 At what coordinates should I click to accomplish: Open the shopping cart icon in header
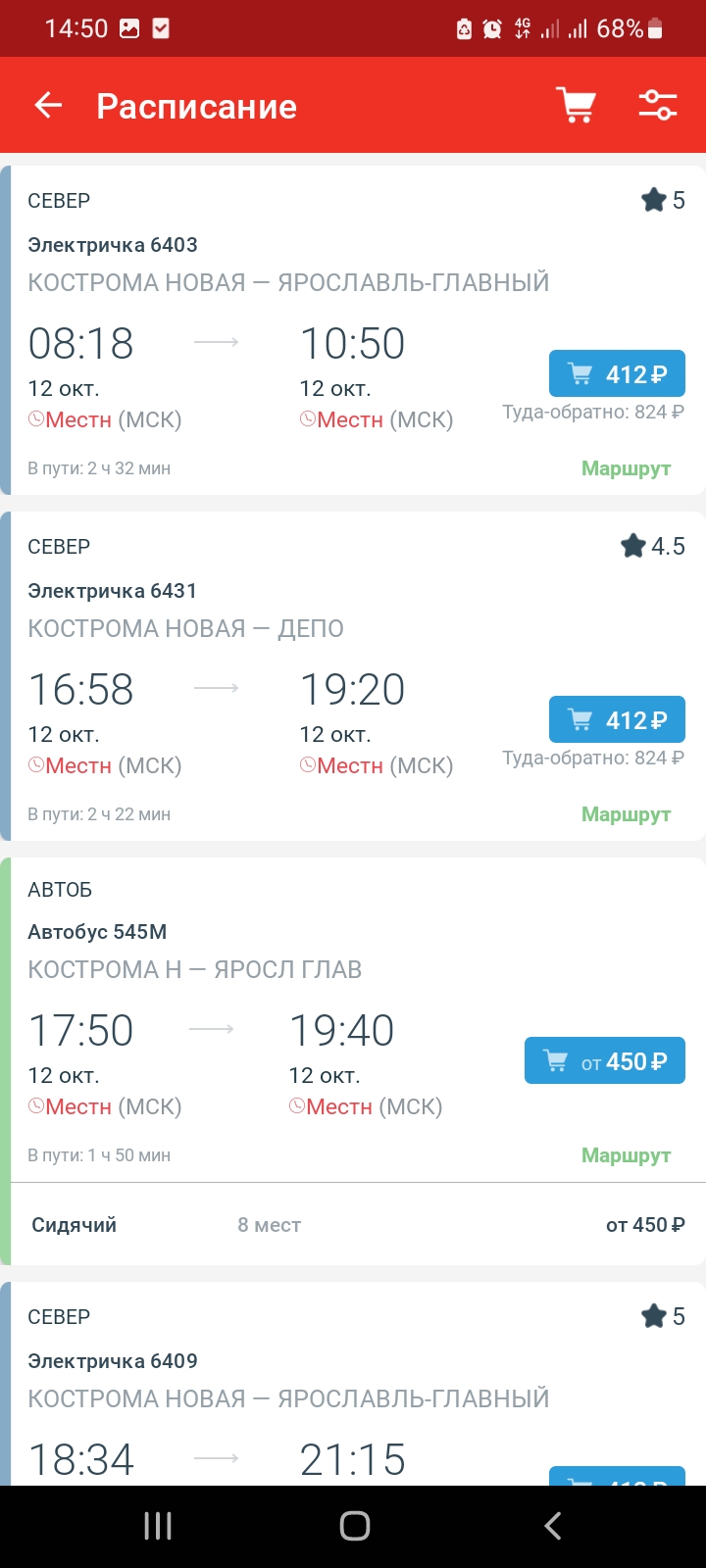pos(577,105)
